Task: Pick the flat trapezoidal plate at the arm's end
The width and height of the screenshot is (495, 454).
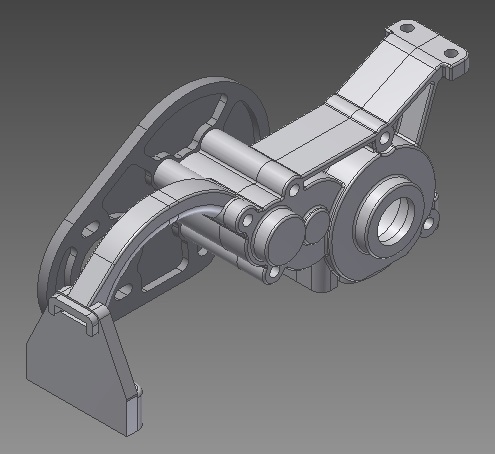Action: [x=80, y=370]
